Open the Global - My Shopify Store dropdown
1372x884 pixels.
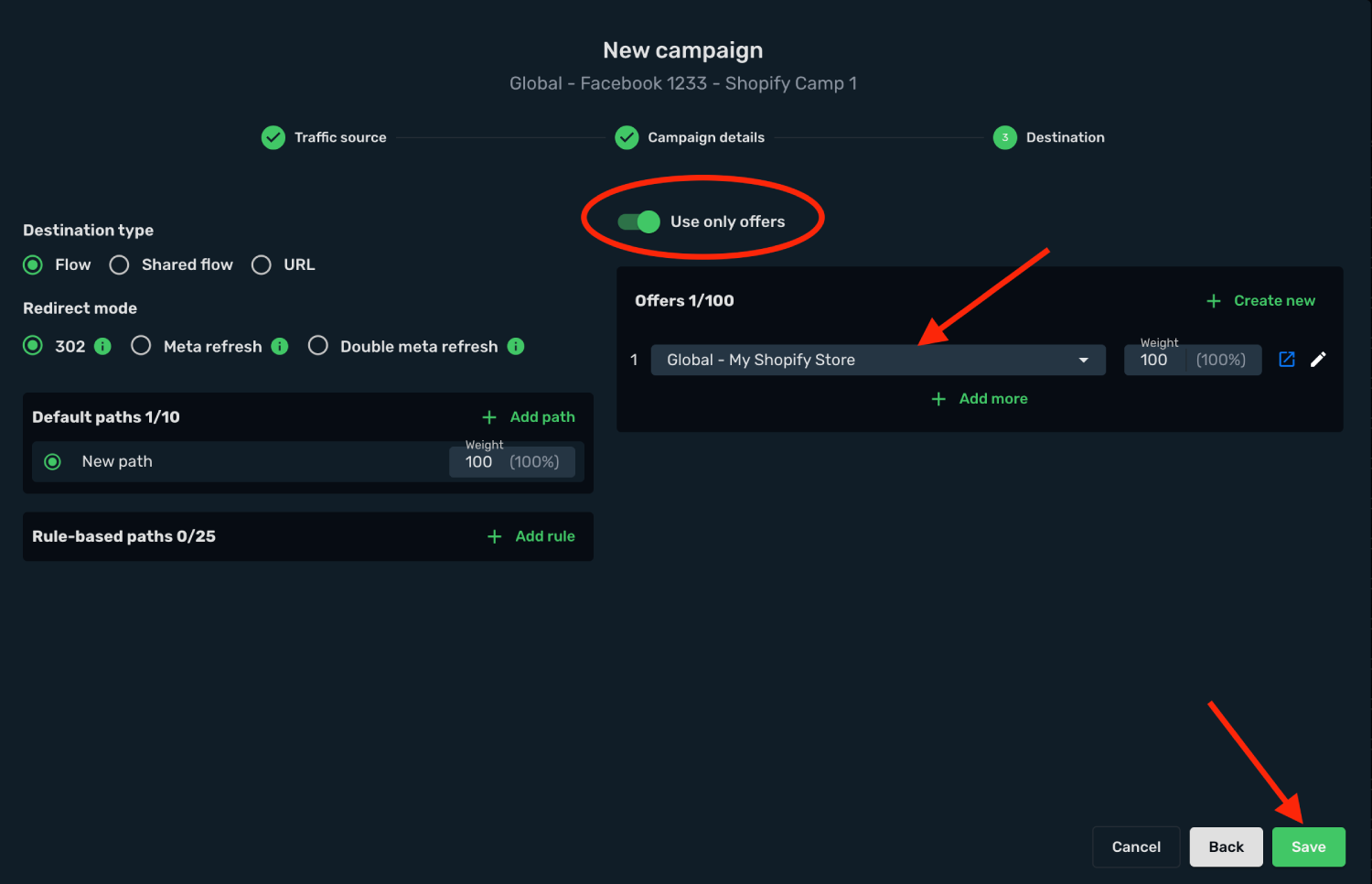click(878, 360)
